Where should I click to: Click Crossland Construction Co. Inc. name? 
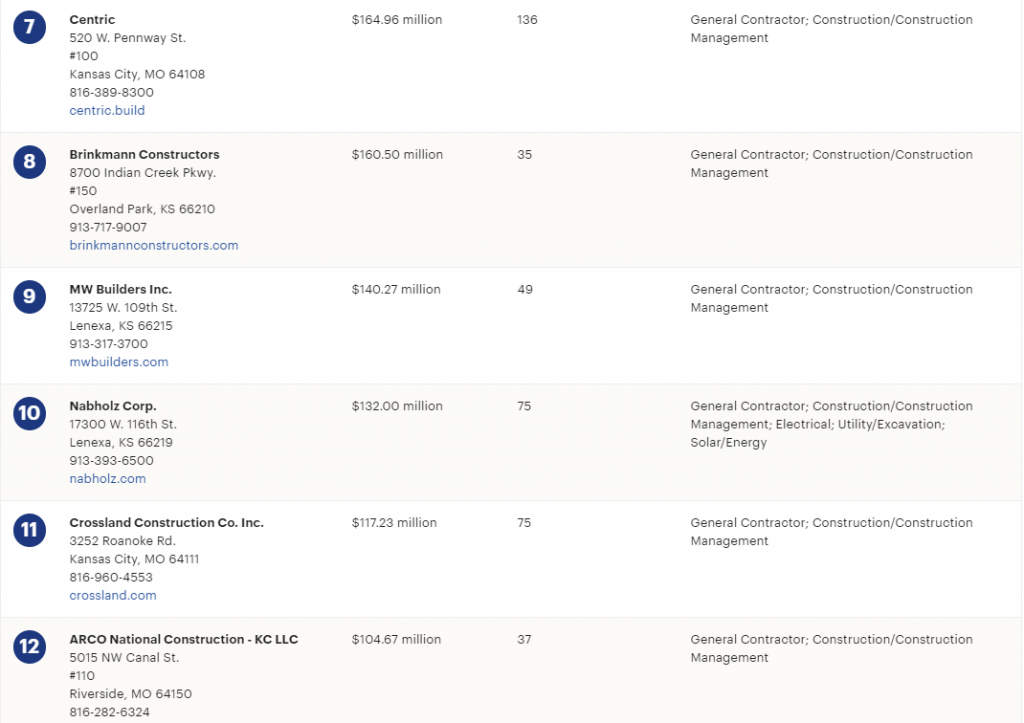pyautogui.click(x=167, y=522)
